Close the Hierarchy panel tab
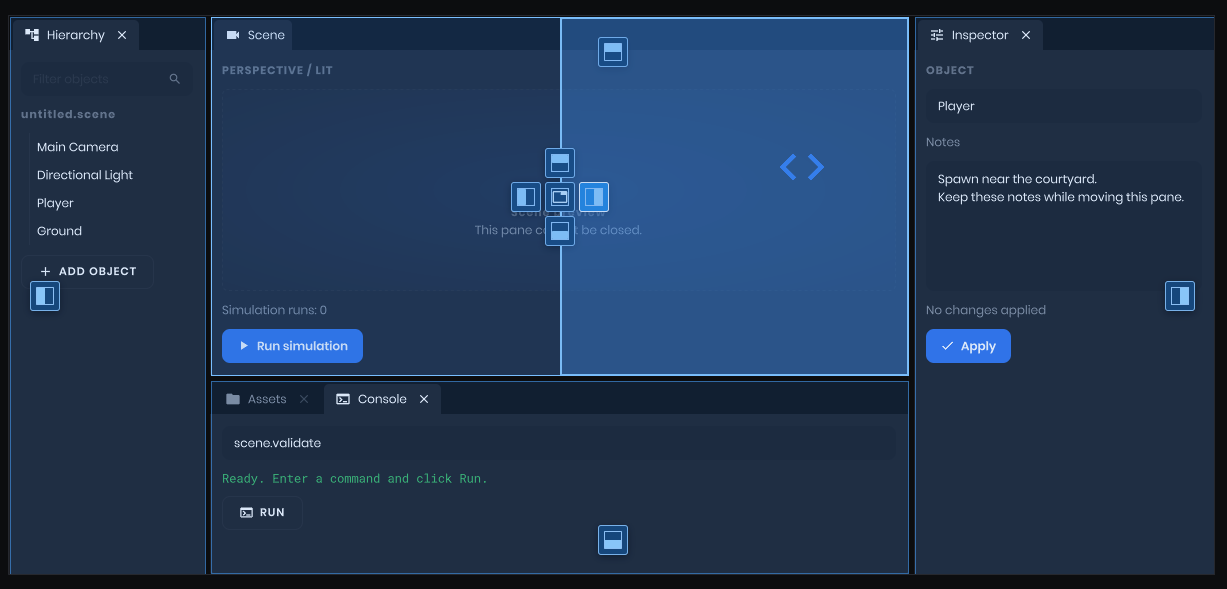The width and height of the screenshot is (1227, 589). point(122,35)
